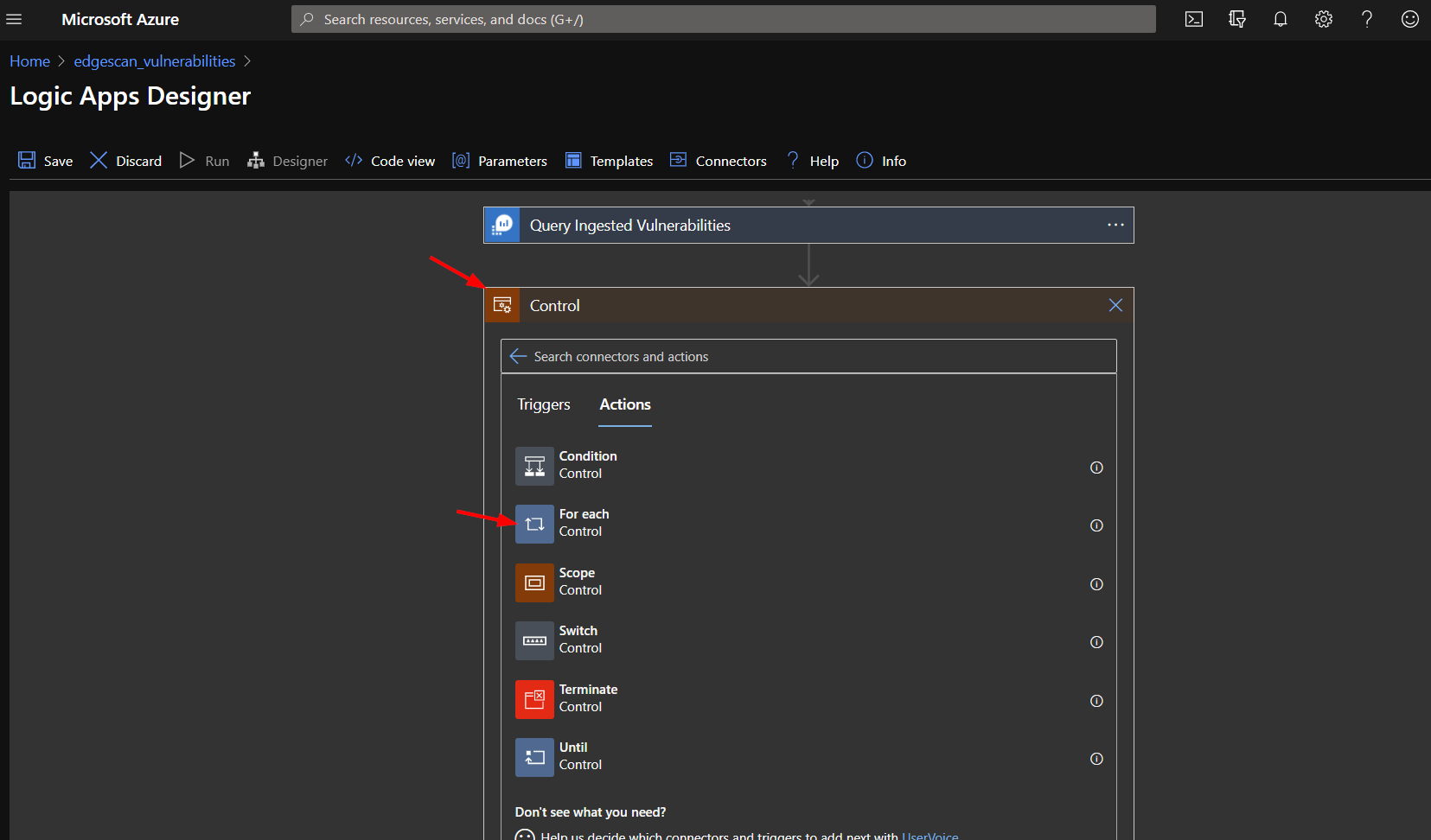Click the Code view brackets icon
The width and height of the screenshot is (1431, 840).
click(354, 160)
